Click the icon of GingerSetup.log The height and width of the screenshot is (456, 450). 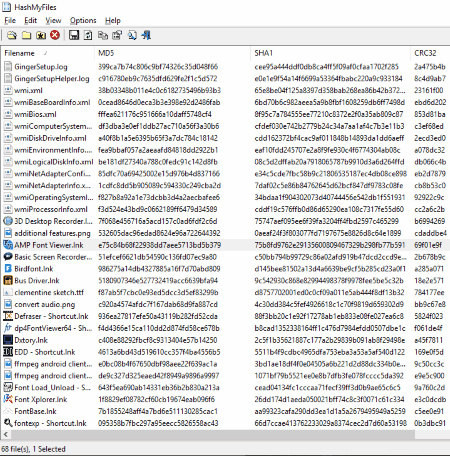point(8,67)
